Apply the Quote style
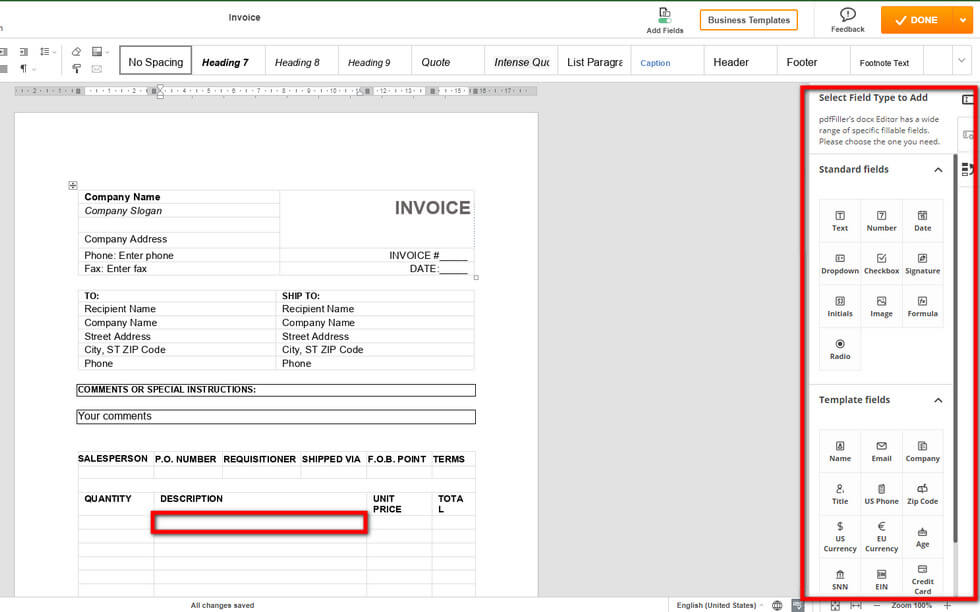Viewport: 980px width, 612px height. (436, 61)
